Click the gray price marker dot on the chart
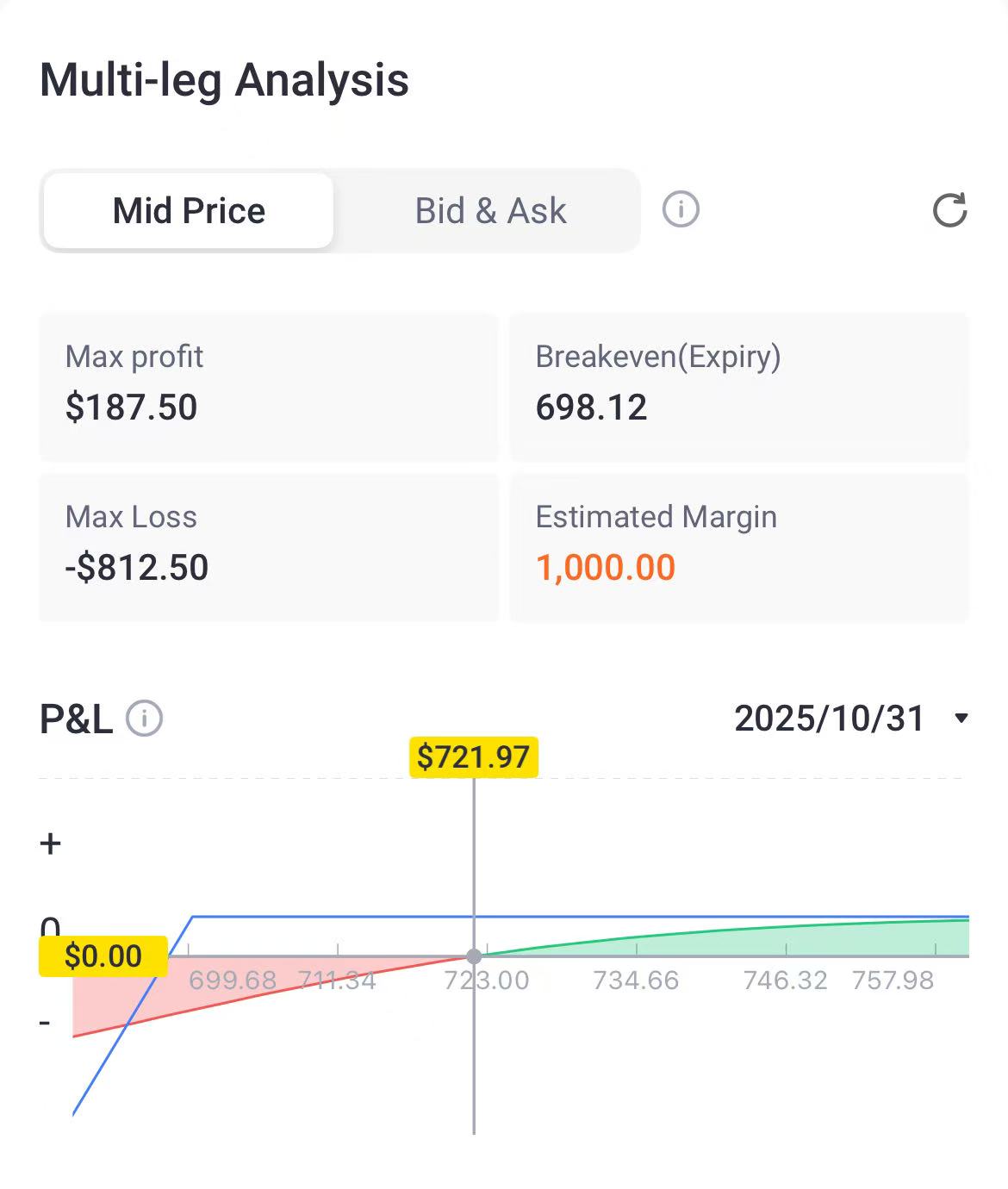Screen dimensions: 1008x1189 (x=474, y=956)
